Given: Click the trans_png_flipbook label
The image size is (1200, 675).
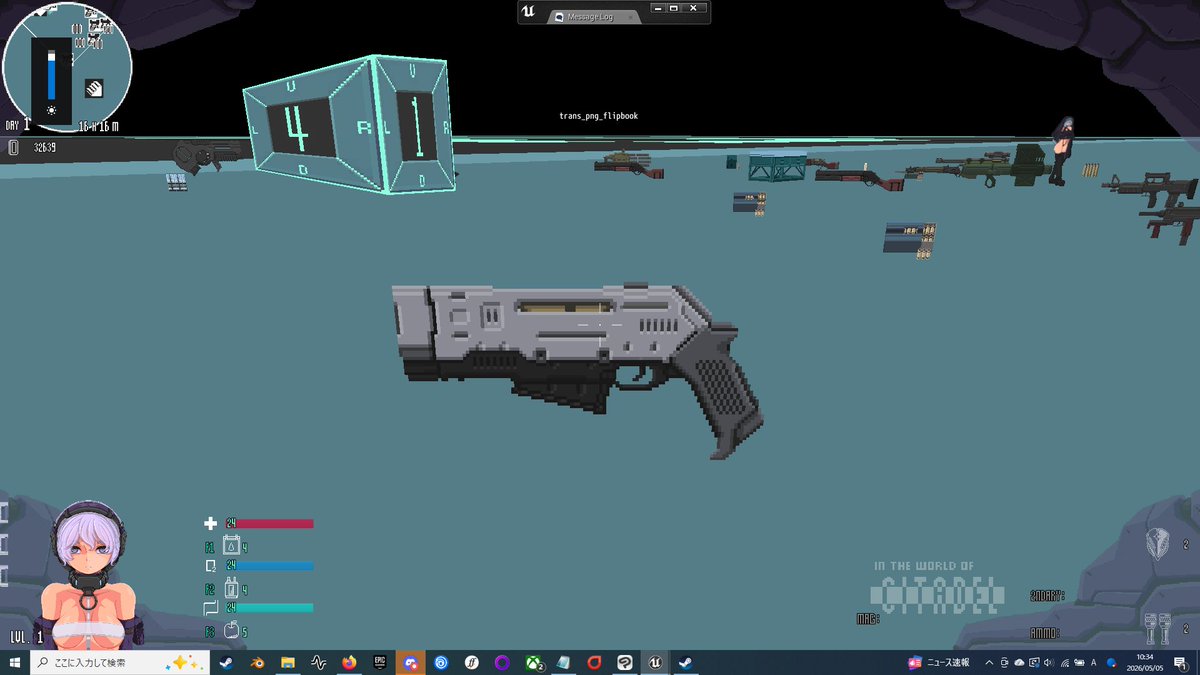Looking at the screenshot, I should pyautogui.click(x=599, y=116).
